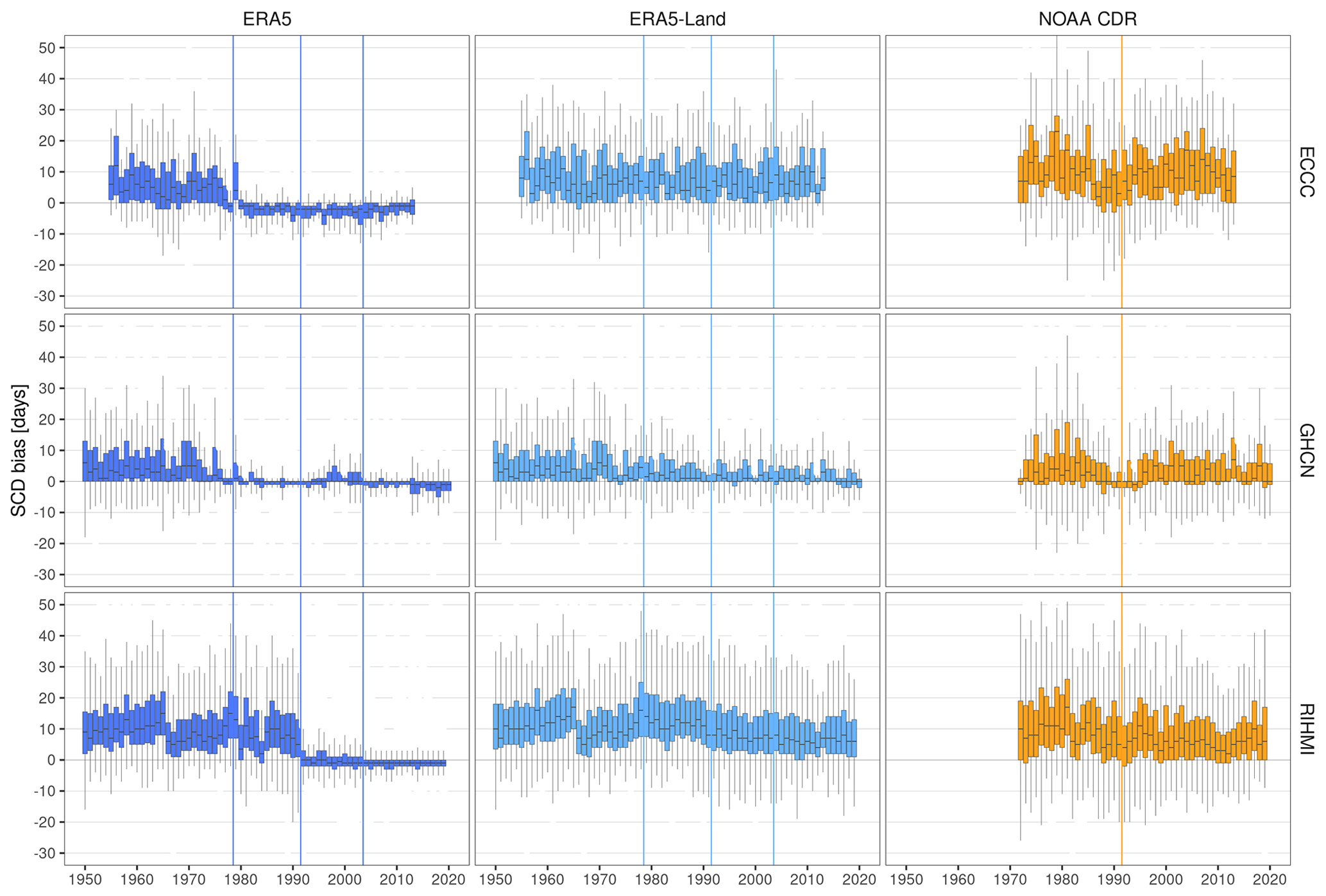This screenshot has width=1326, height=896.
Task: Click the 1950 tick under the ERA5 column
Action: point(85,879)
